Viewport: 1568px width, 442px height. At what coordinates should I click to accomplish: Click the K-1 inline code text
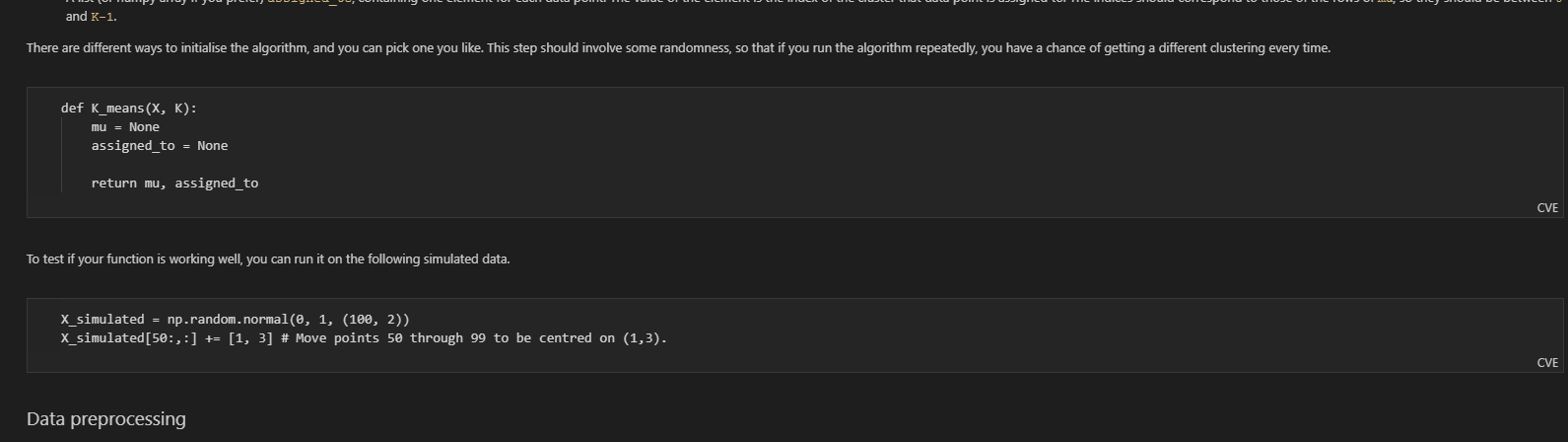[102, 17]
